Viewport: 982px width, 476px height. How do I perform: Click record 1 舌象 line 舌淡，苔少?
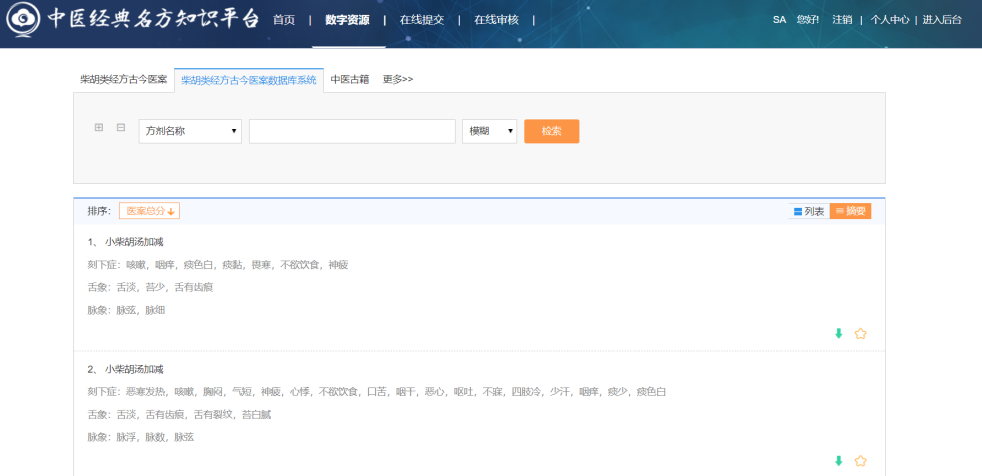[x=150, y=287]
